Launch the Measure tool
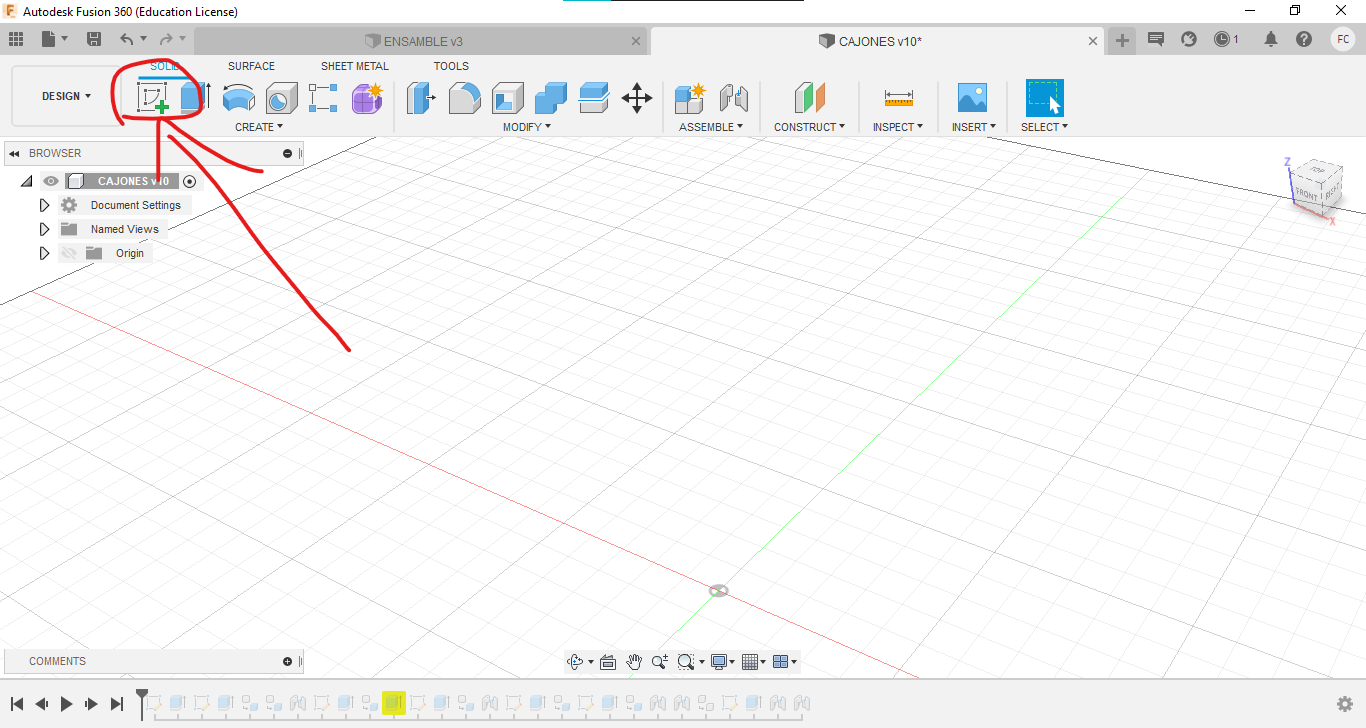The image size is (1366, 728). [898, 98]
